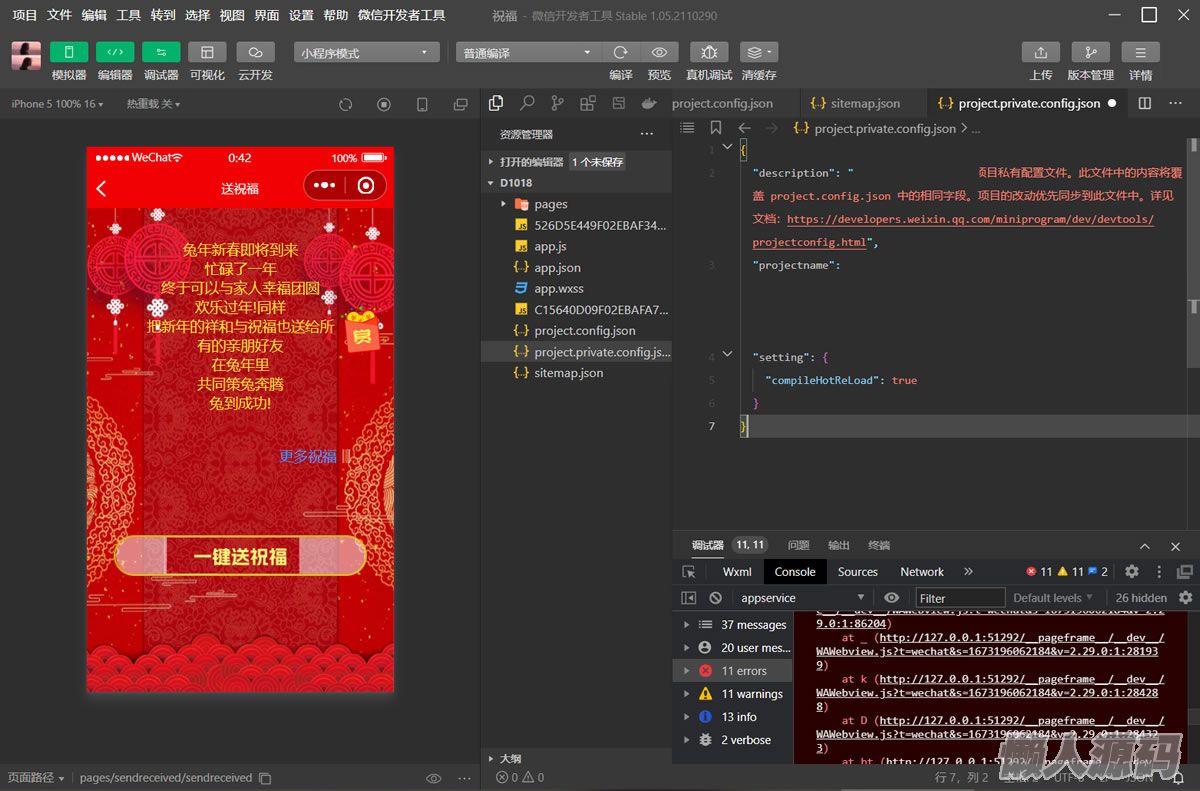Screen dimensions: 1200x791
Task: Switch to the Network tab
Action: (921, 572)
